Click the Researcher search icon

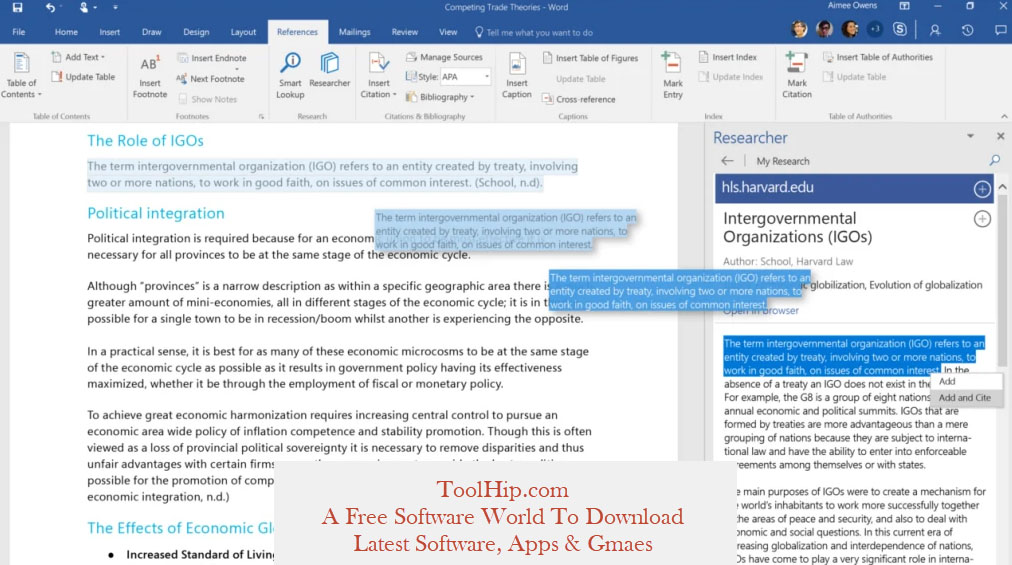(x=995, y=160)
